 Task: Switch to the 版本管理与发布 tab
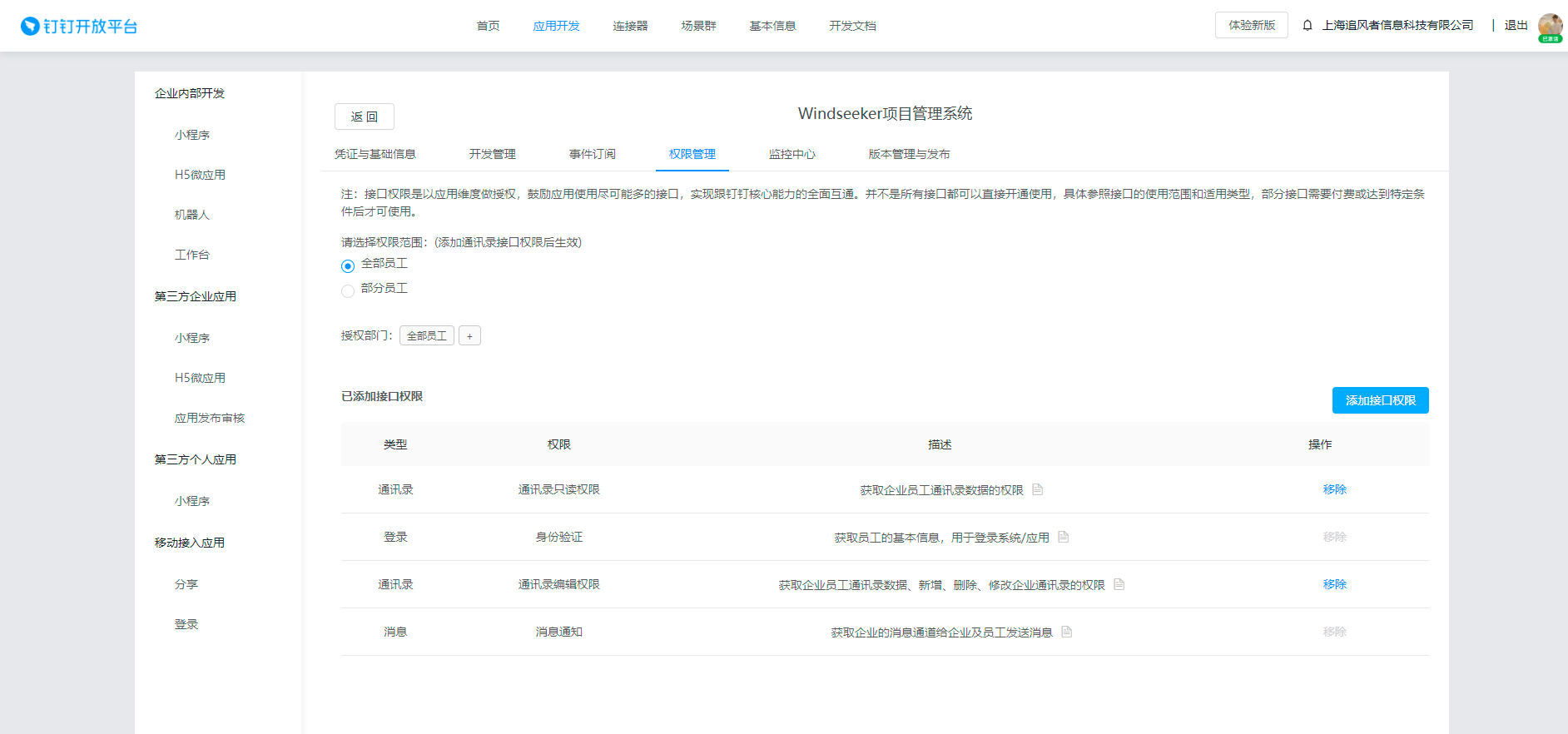pos(909,154)
